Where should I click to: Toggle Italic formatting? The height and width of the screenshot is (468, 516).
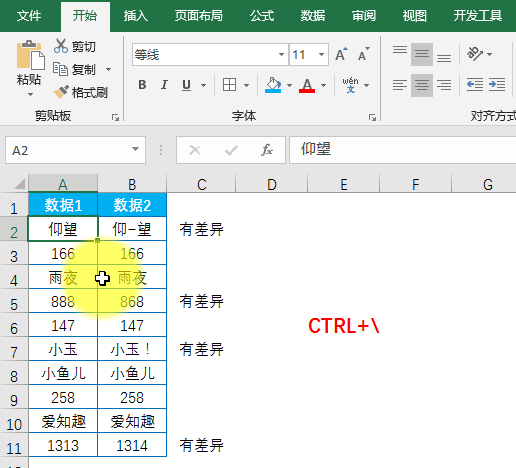164,85
